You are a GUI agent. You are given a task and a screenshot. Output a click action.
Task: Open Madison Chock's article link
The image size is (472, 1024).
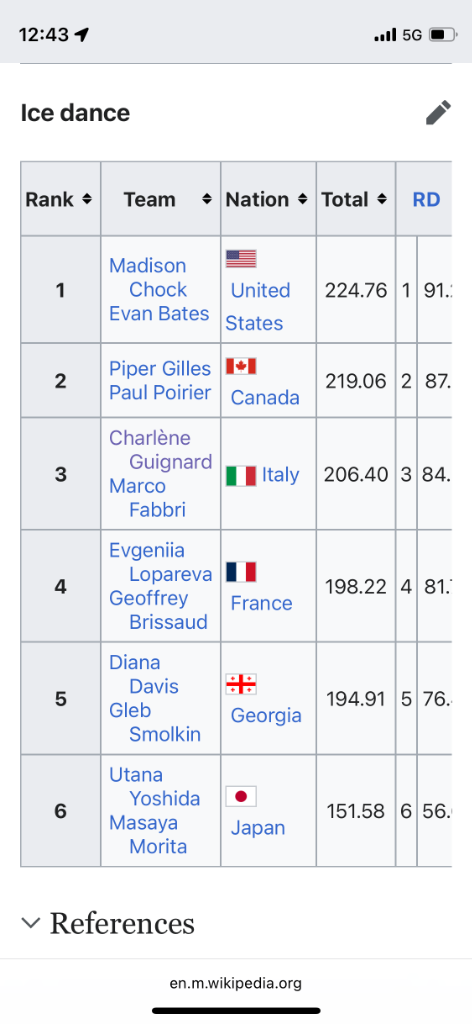click(148, 278)
